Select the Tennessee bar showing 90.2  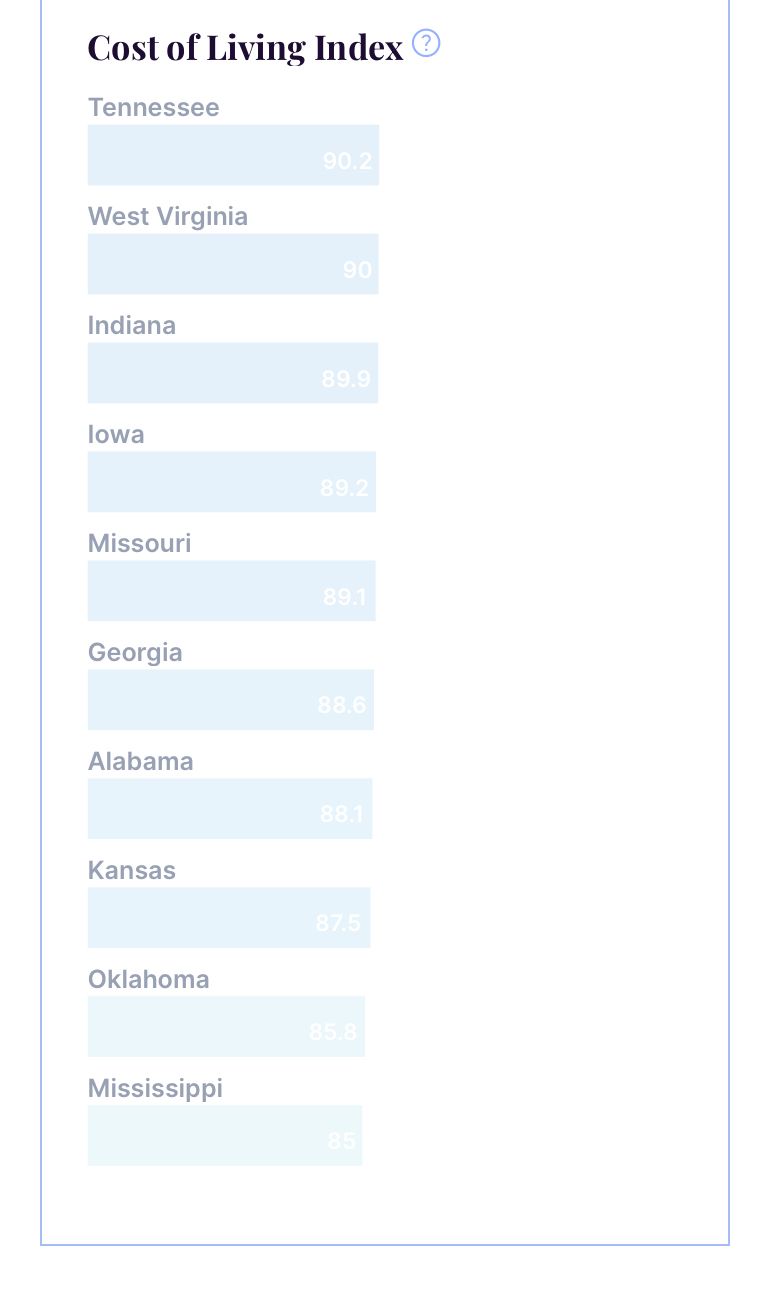pyautogui.click(x=233, y=155)
